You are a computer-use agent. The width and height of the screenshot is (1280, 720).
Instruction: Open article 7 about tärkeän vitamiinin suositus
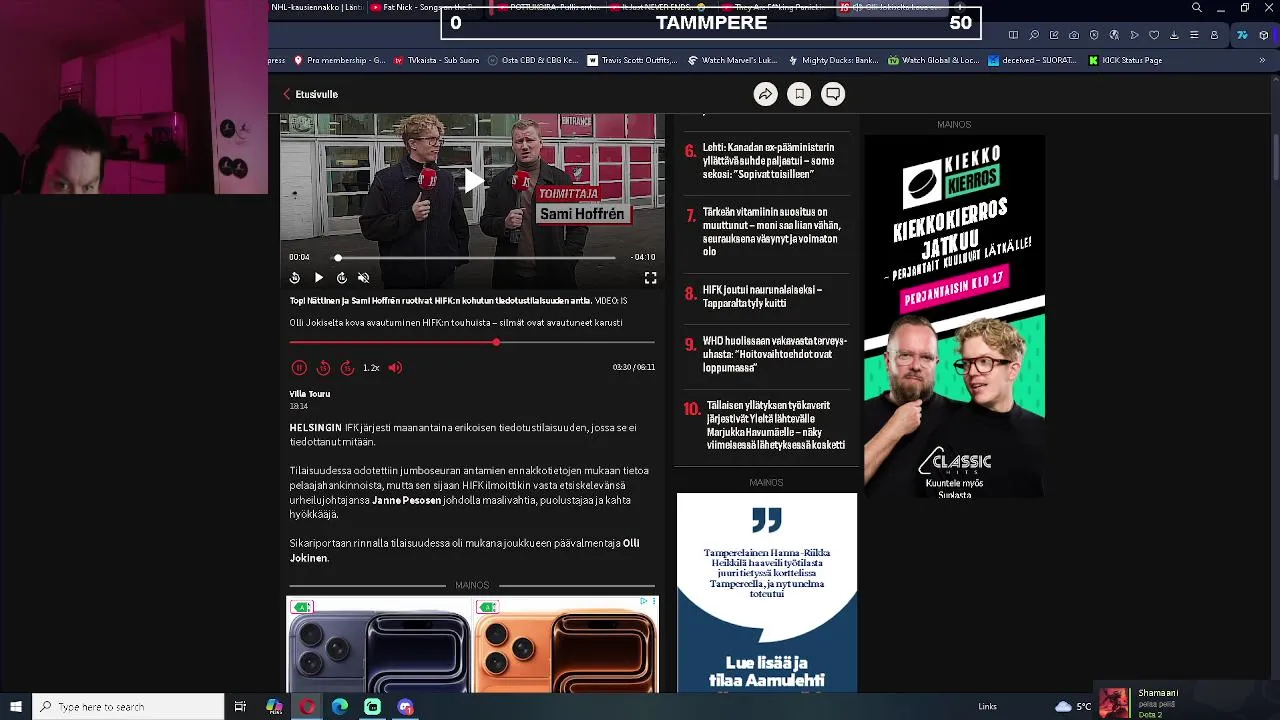766,232
